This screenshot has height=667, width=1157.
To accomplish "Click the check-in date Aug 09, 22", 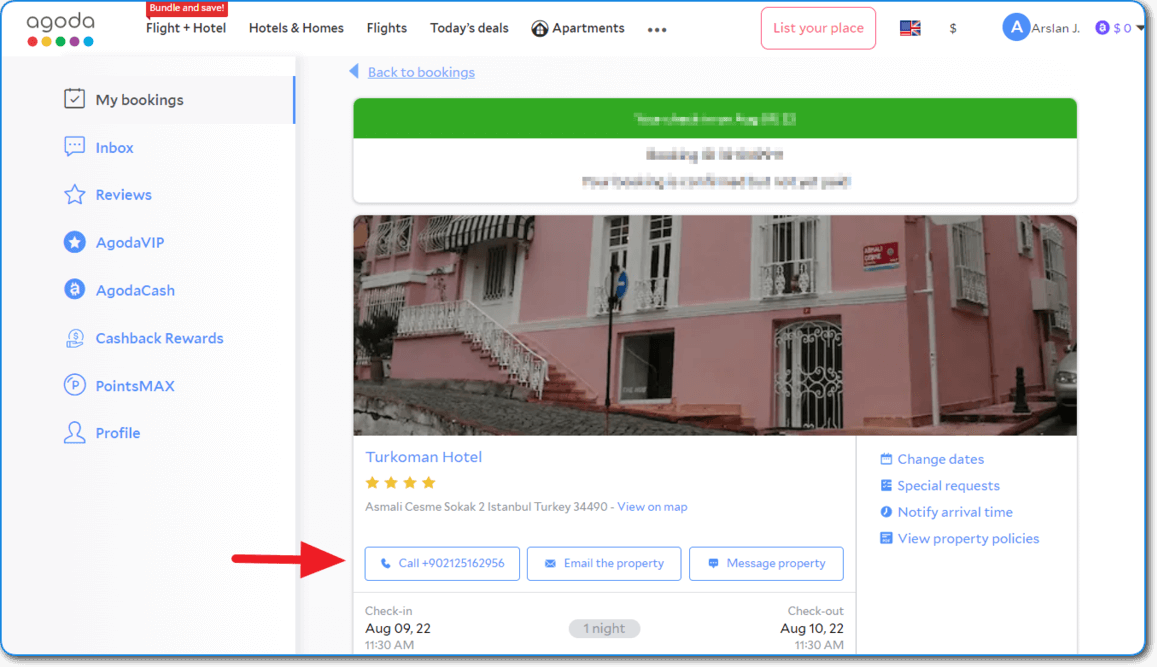I will coord(398,629).
